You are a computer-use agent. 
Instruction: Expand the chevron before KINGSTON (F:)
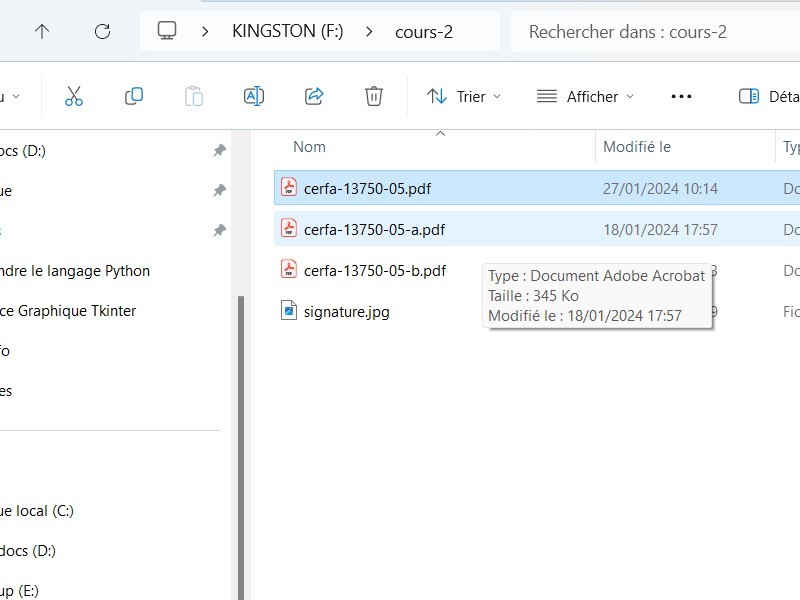(x=205, y=31)
